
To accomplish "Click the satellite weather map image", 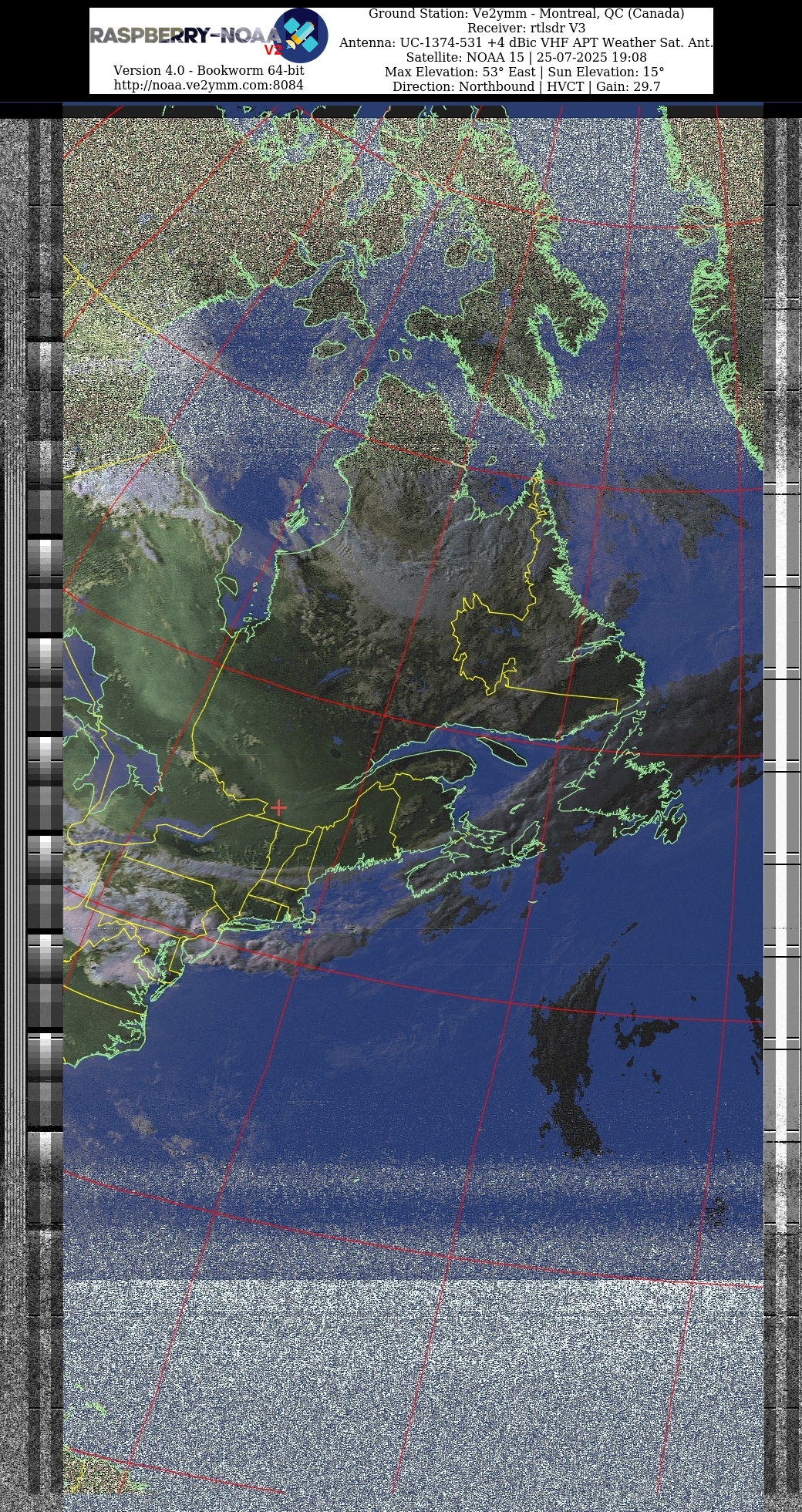I will pyautogui.click(x=413, y=806).
